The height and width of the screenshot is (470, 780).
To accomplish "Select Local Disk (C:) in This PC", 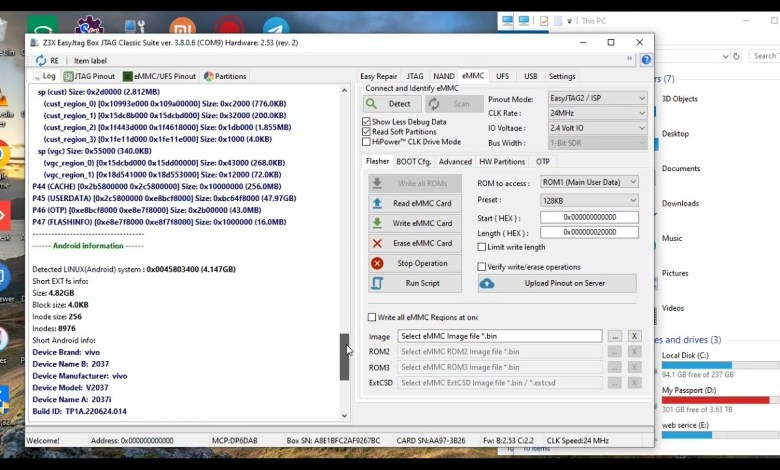I will pos(685,356).
